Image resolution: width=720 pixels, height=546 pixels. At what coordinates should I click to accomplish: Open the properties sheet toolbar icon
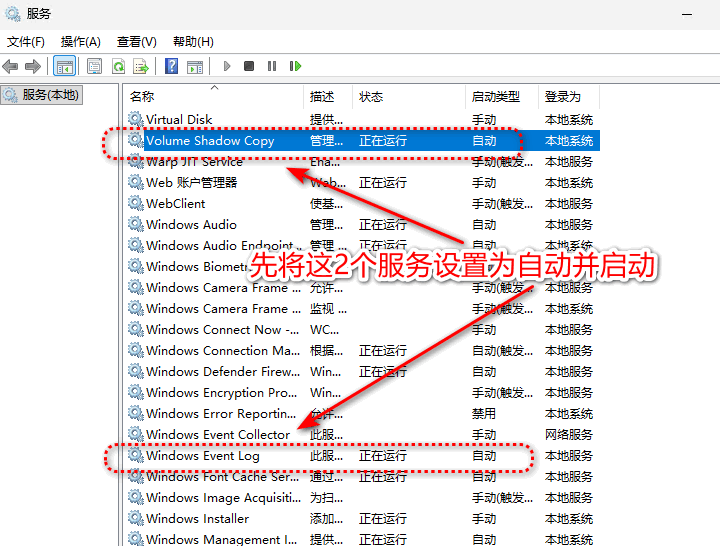pos(95,67)
